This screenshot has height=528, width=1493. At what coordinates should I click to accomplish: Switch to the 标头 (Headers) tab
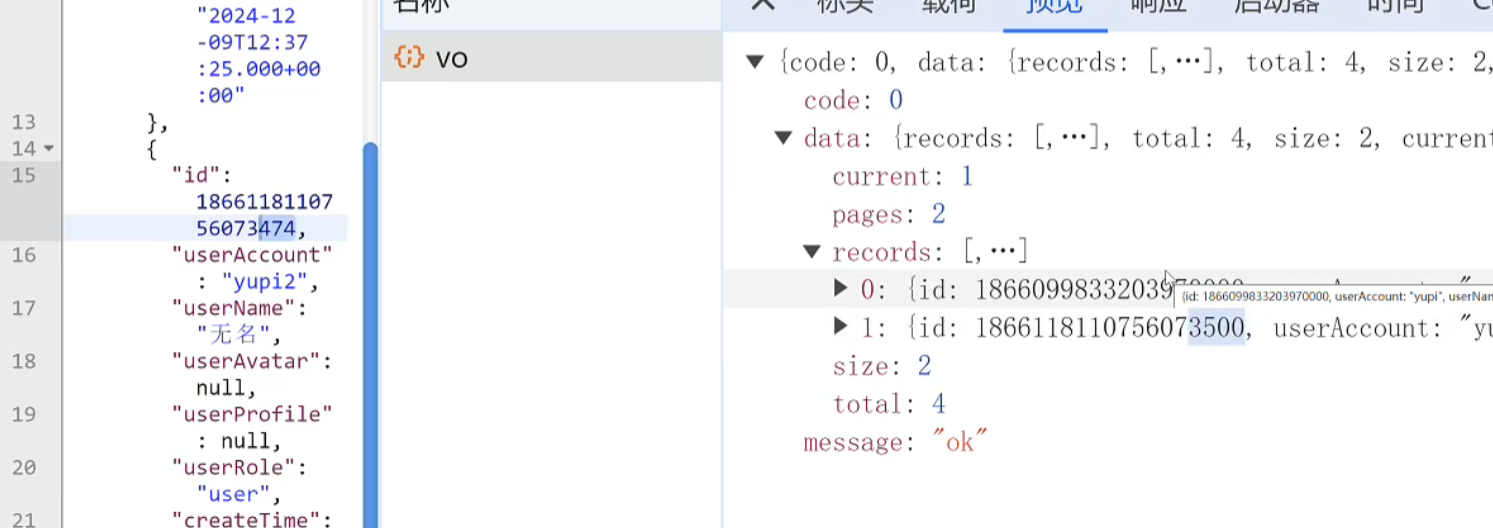pyautogui.click(x=845, y=6)
